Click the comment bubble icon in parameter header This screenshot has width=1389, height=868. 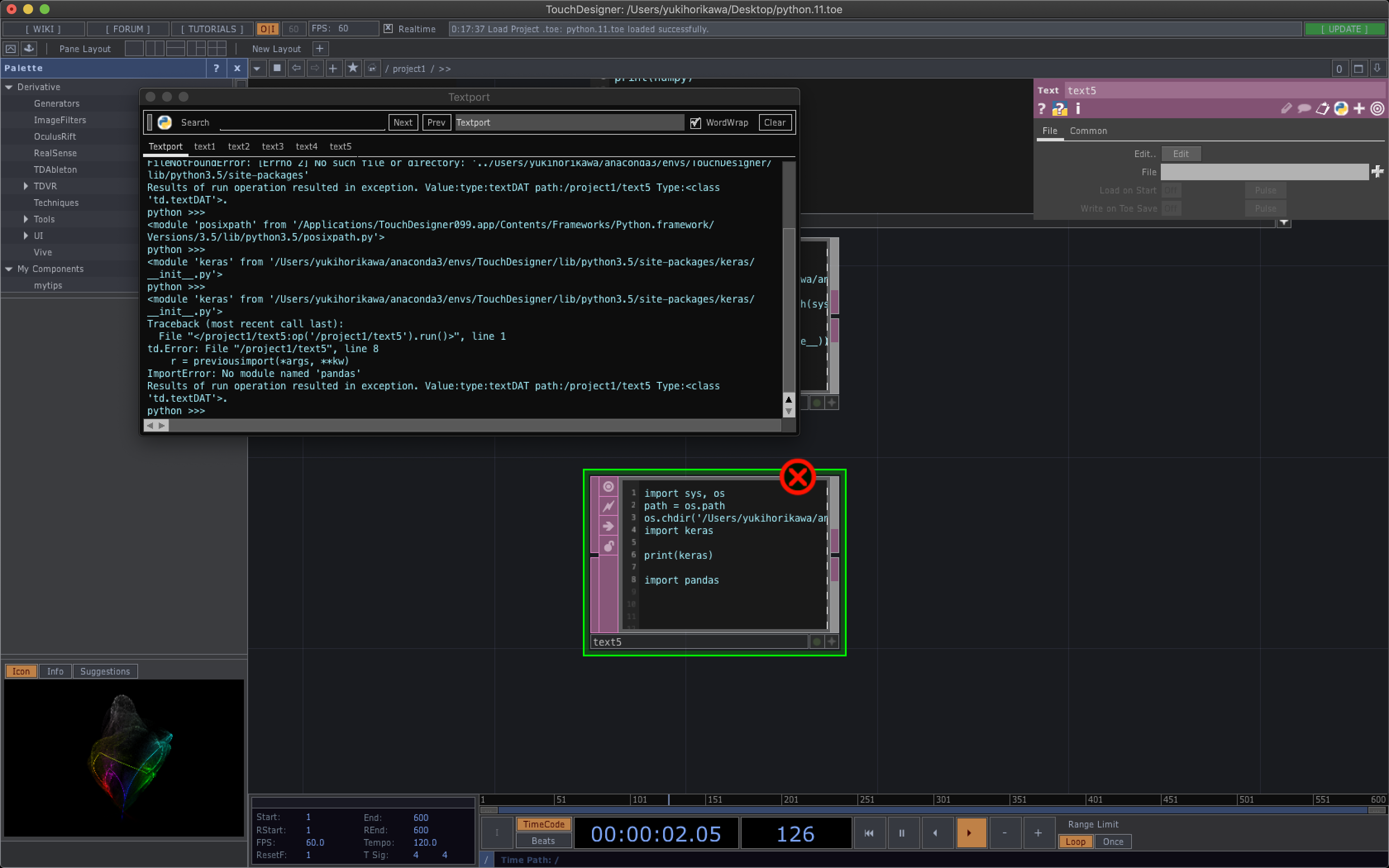1303,108
